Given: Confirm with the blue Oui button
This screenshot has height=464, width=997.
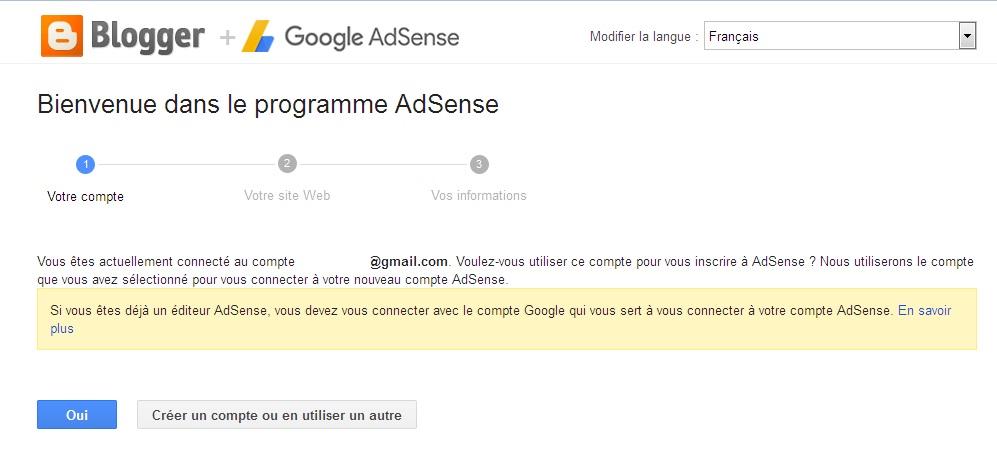Looking at the screenshot, I should pyautogui.click(x=77, y=414).
